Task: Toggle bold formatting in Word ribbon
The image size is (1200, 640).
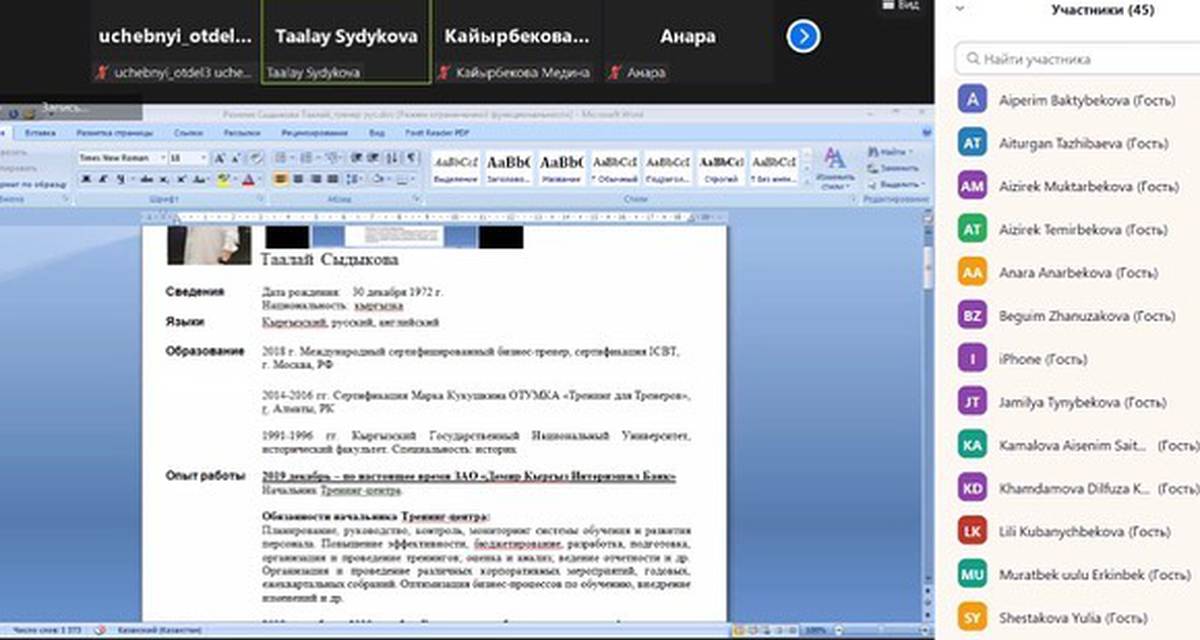Action: [85, 179]
